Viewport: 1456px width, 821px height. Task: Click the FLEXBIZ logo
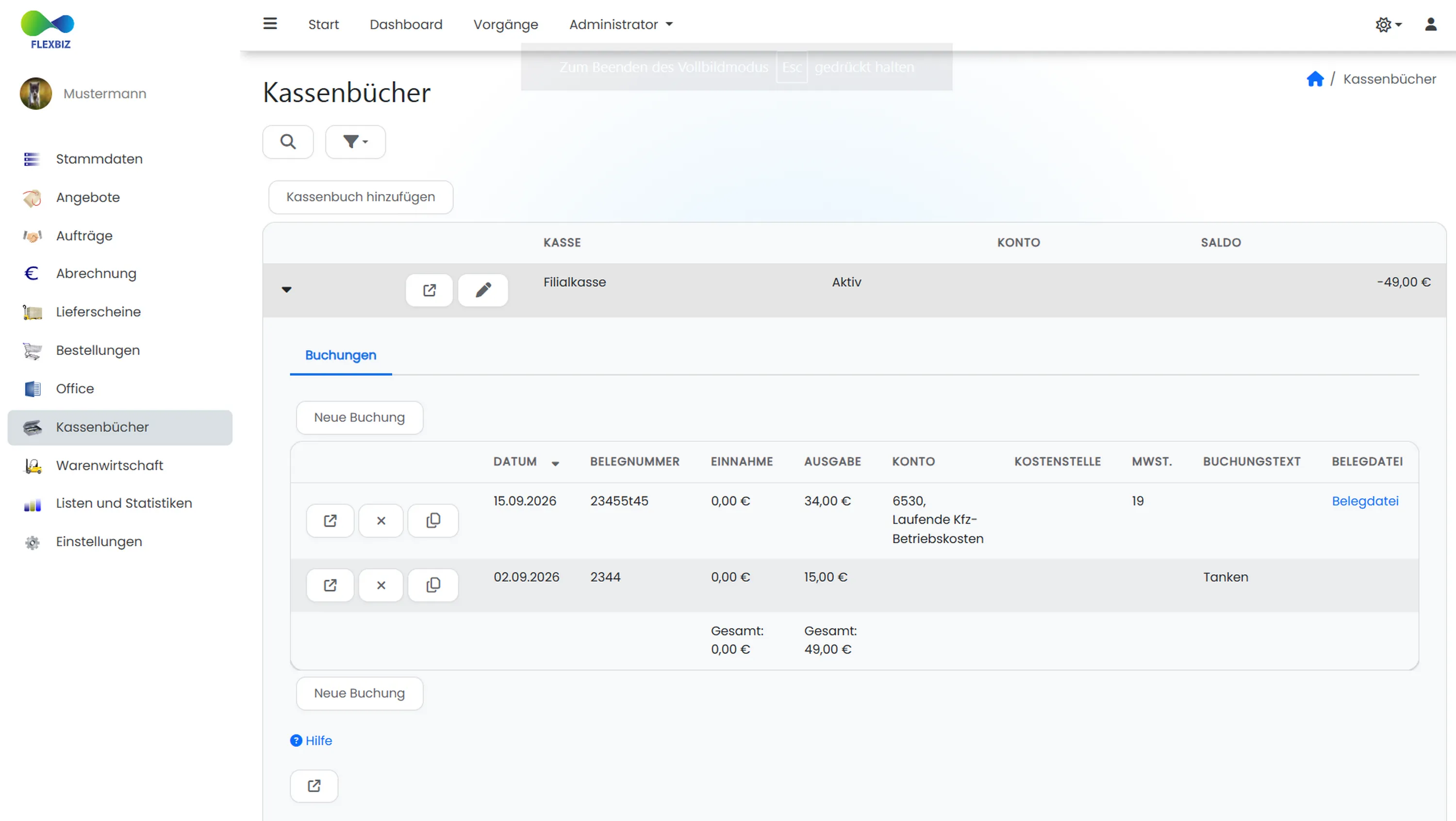[x=48, y=30]
